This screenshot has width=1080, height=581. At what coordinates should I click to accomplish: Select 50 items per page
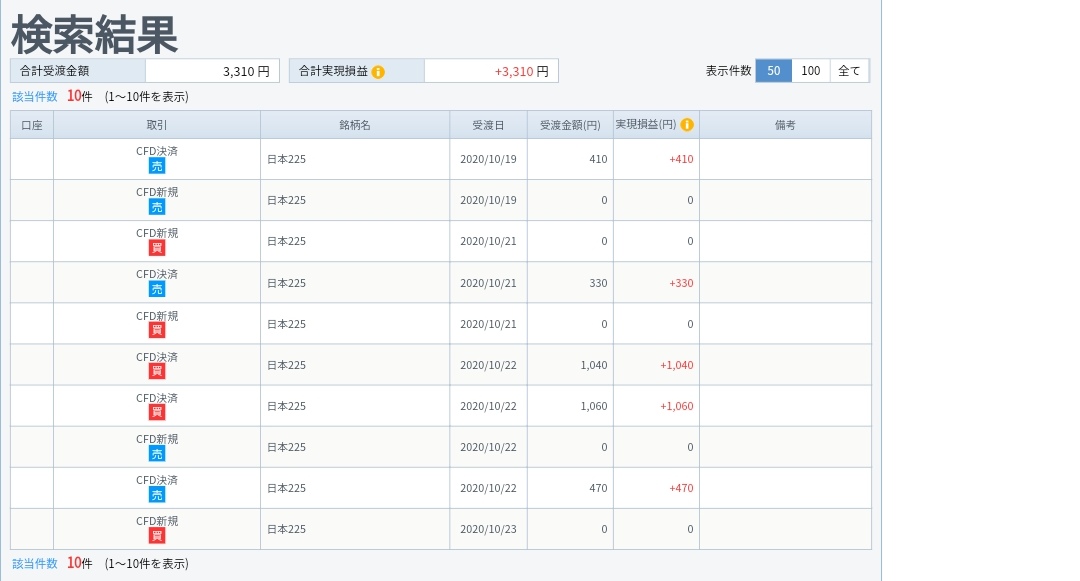(x=774, y=71)
